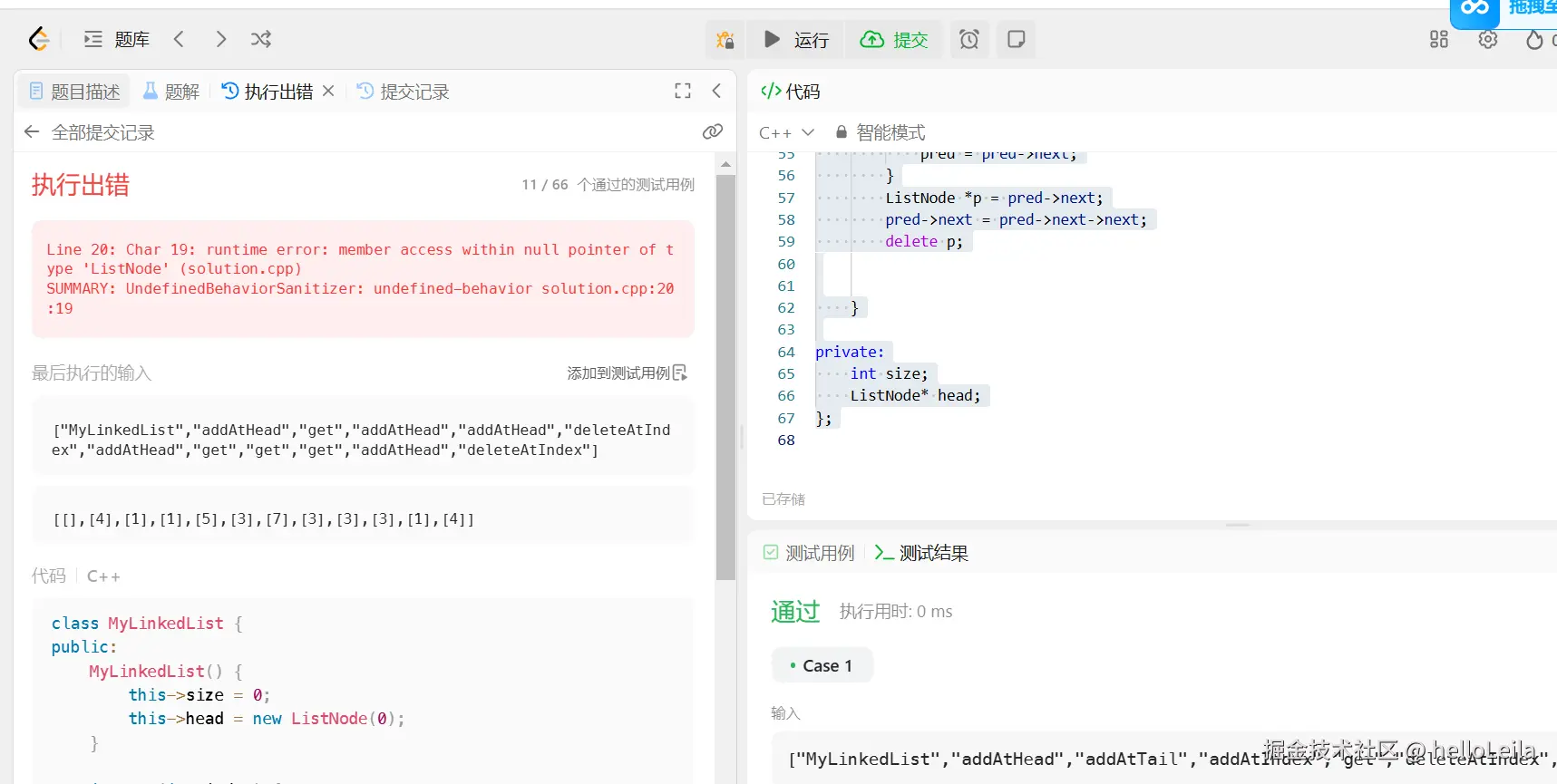
Task: Click the left panel vertical scrollbar
Action: tap(725, 376)
